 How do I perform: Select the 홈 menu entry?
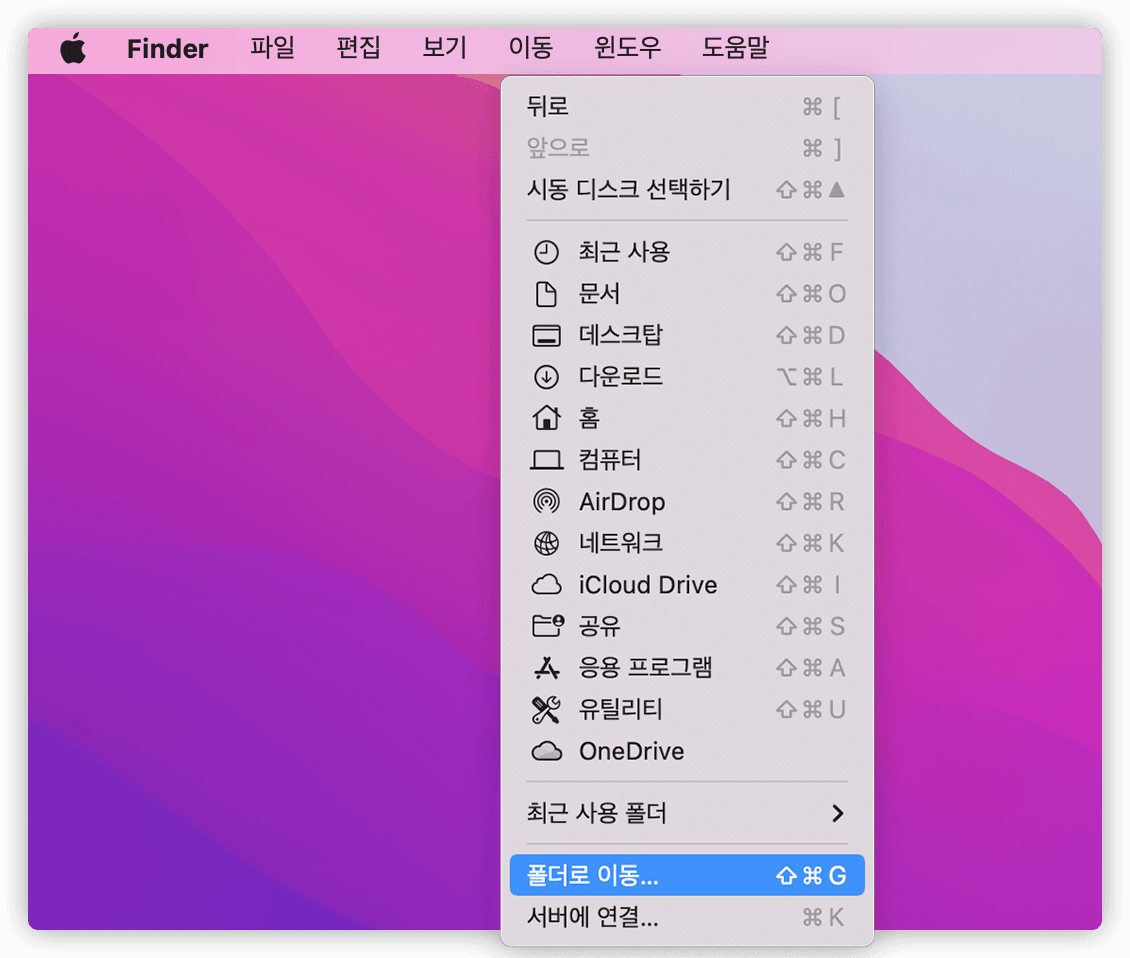[687, 418]
